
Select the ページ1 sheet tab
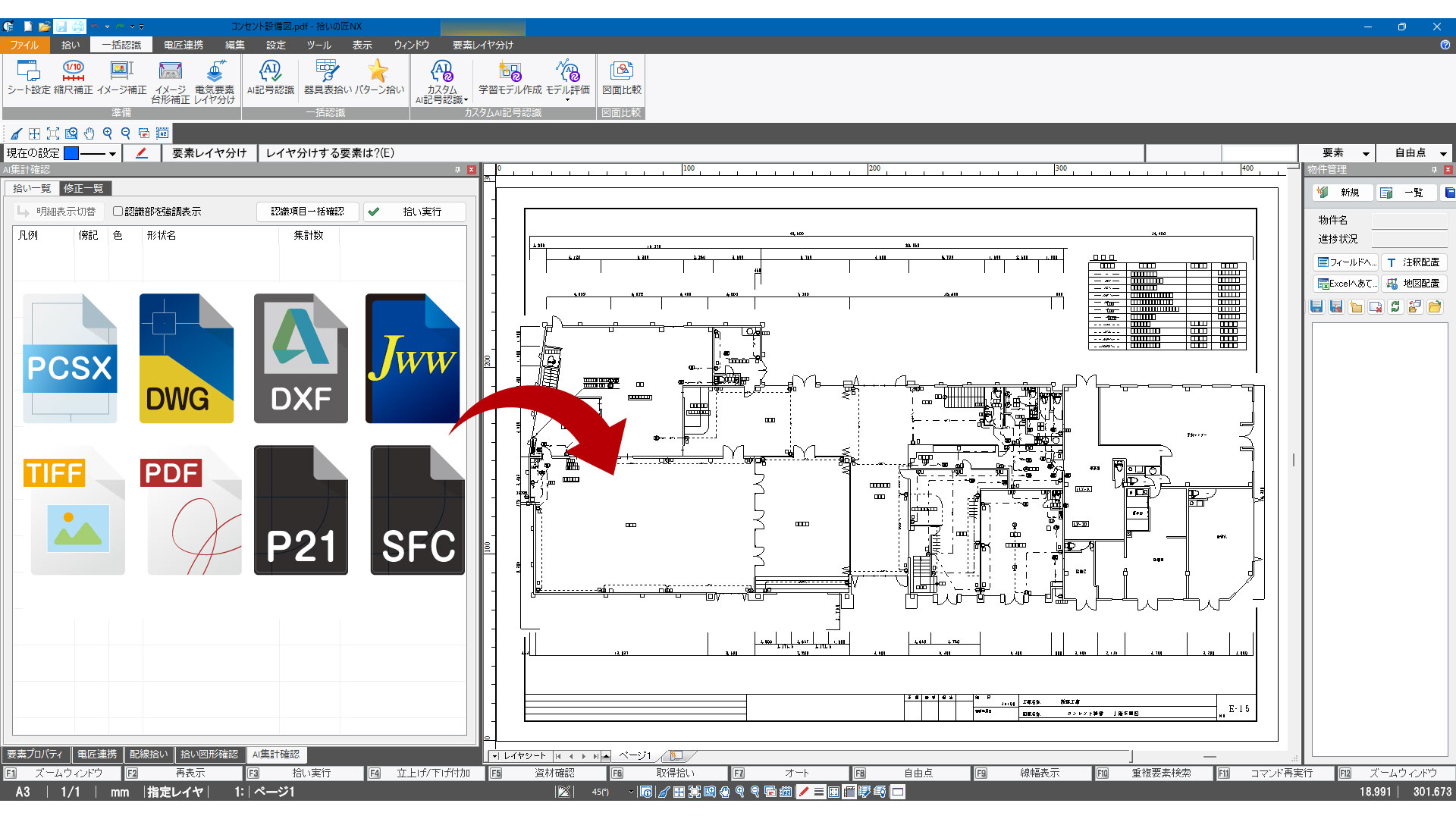[x=635, y=756]
